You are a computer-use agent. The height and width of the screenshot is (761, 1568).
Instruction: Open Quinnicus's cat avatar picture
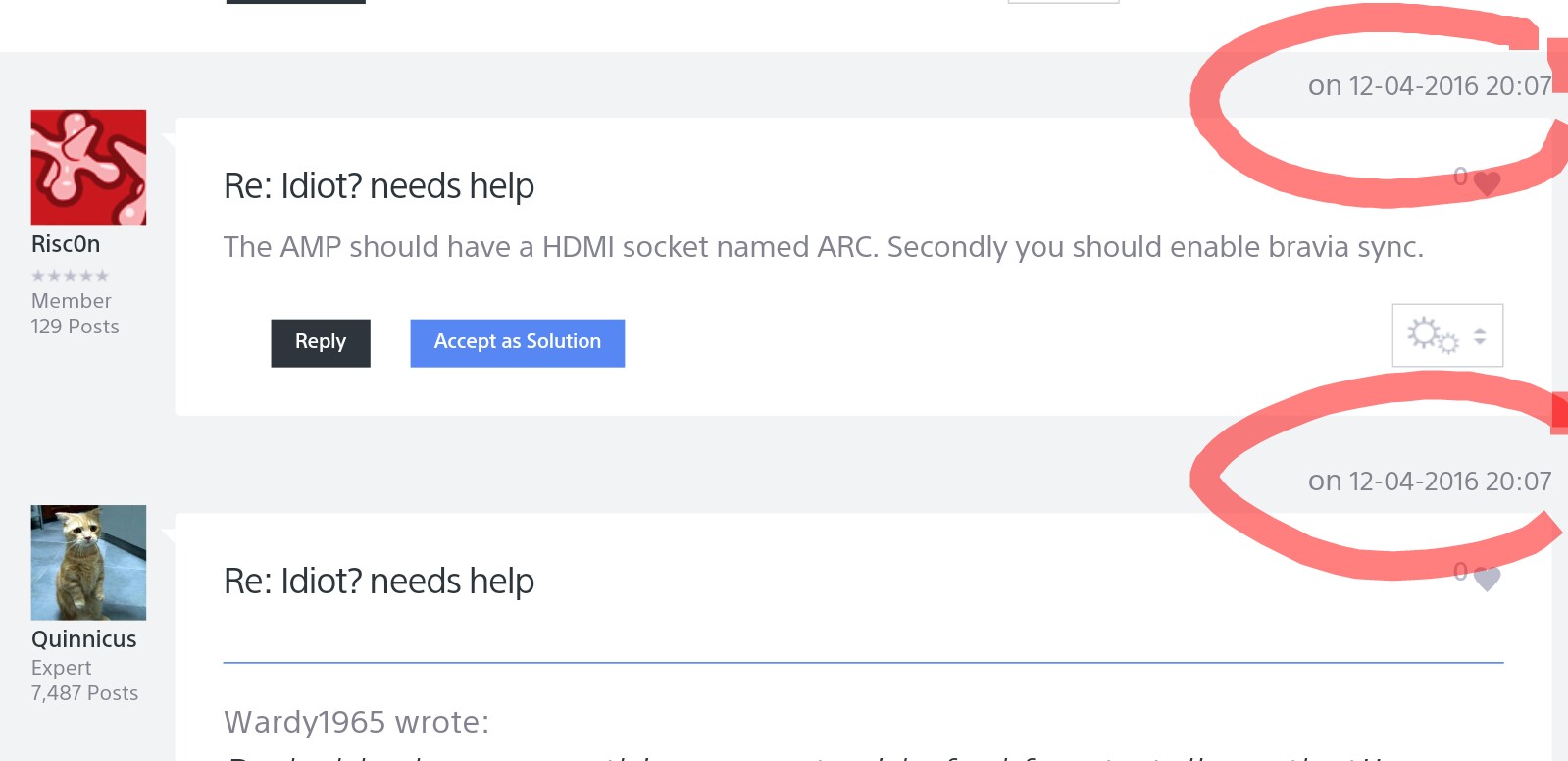88,563
